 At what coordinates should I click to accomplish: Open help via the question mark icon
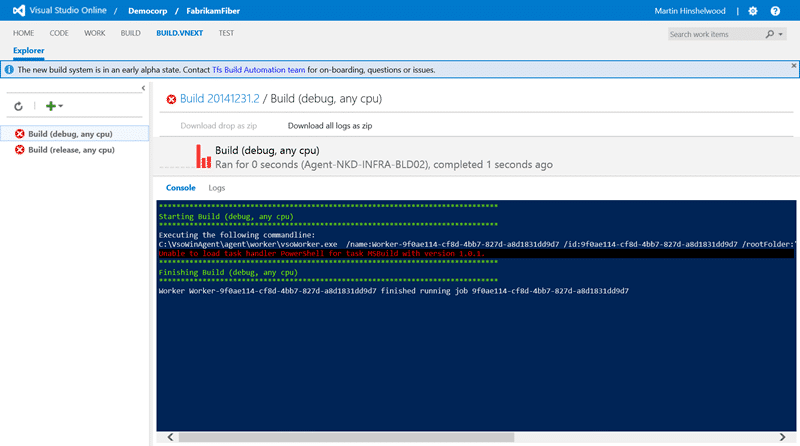775,11
